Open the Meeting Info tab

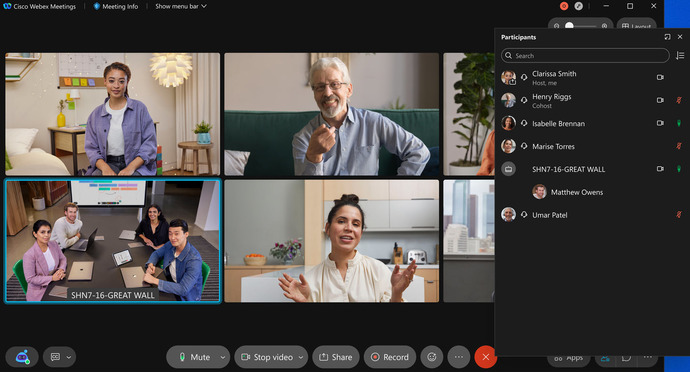coord(116,6)
